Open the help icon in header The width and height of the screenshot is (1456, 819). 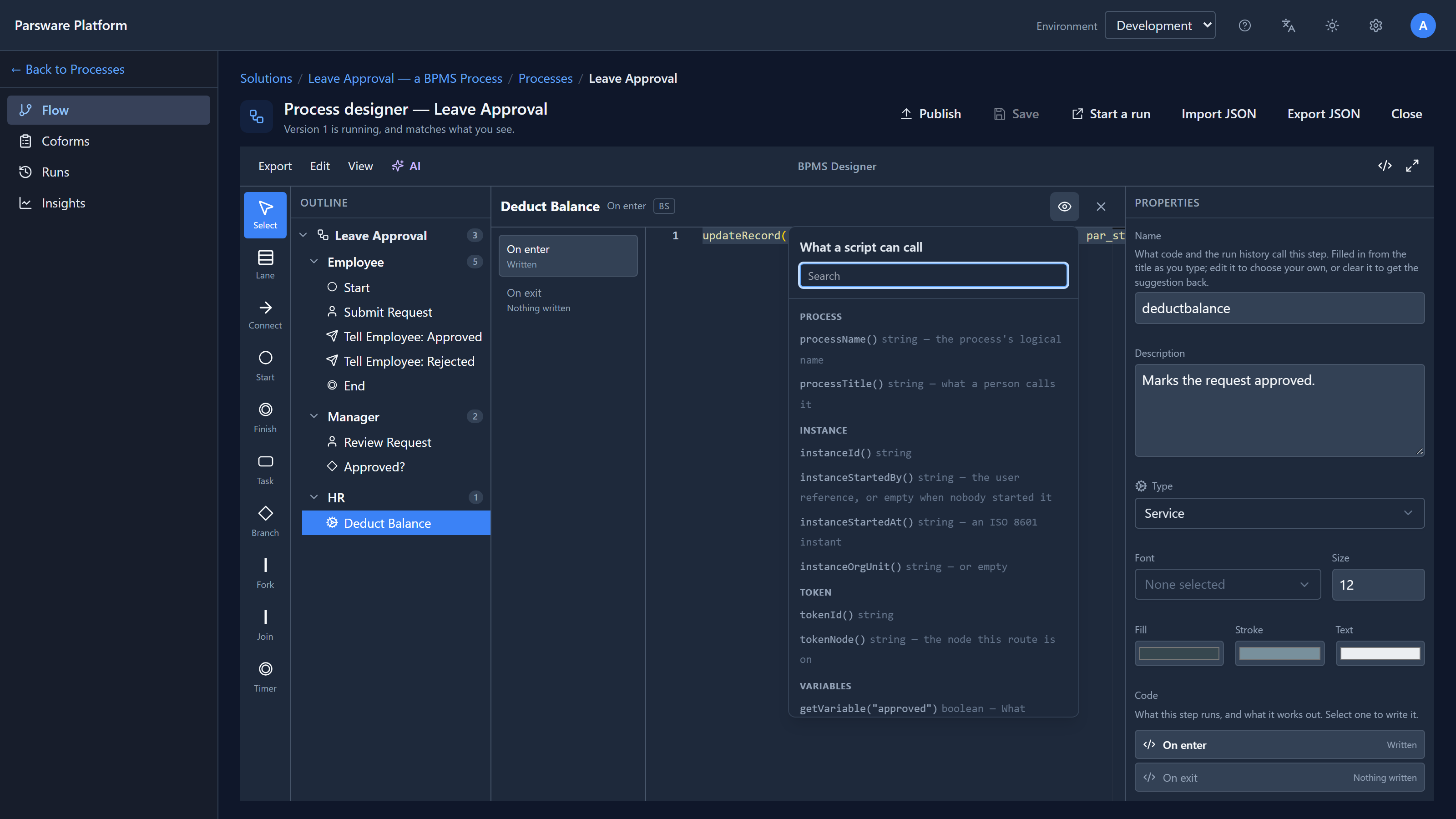click(x=1244, y=25)
